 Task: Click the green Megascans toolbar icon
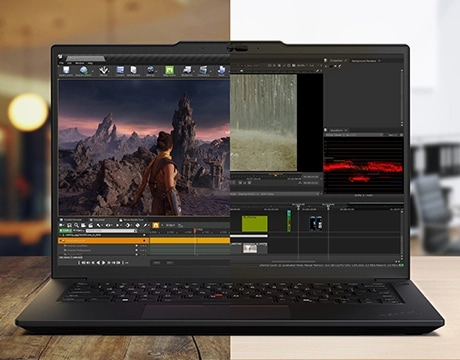(x=169, y=70)
